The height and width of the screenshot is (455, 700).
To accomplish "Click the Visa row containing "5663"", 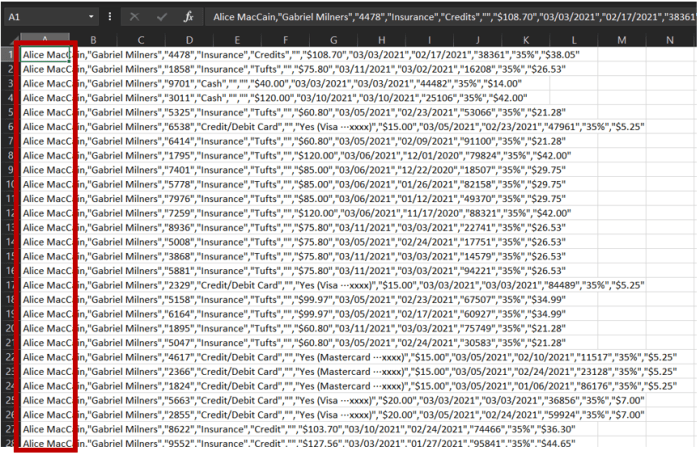I will click(333, 401).
